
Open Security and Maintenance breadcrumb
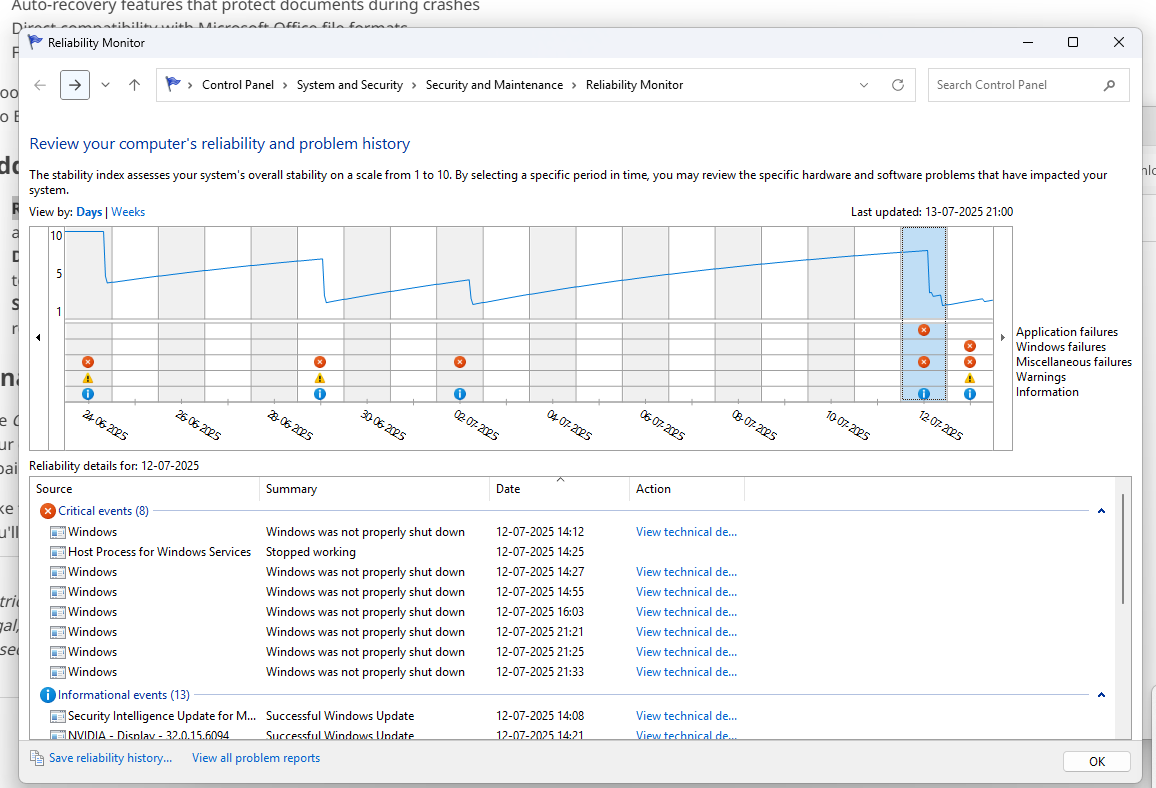click(x=494, y=85)
